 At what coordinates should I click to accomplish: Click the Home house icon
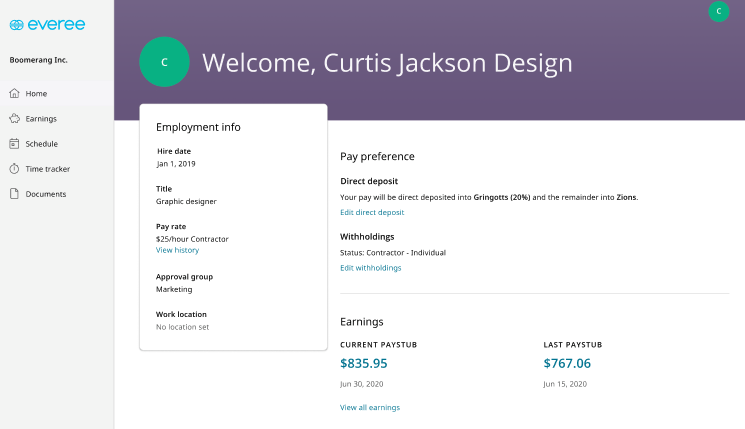pos(15,93)
